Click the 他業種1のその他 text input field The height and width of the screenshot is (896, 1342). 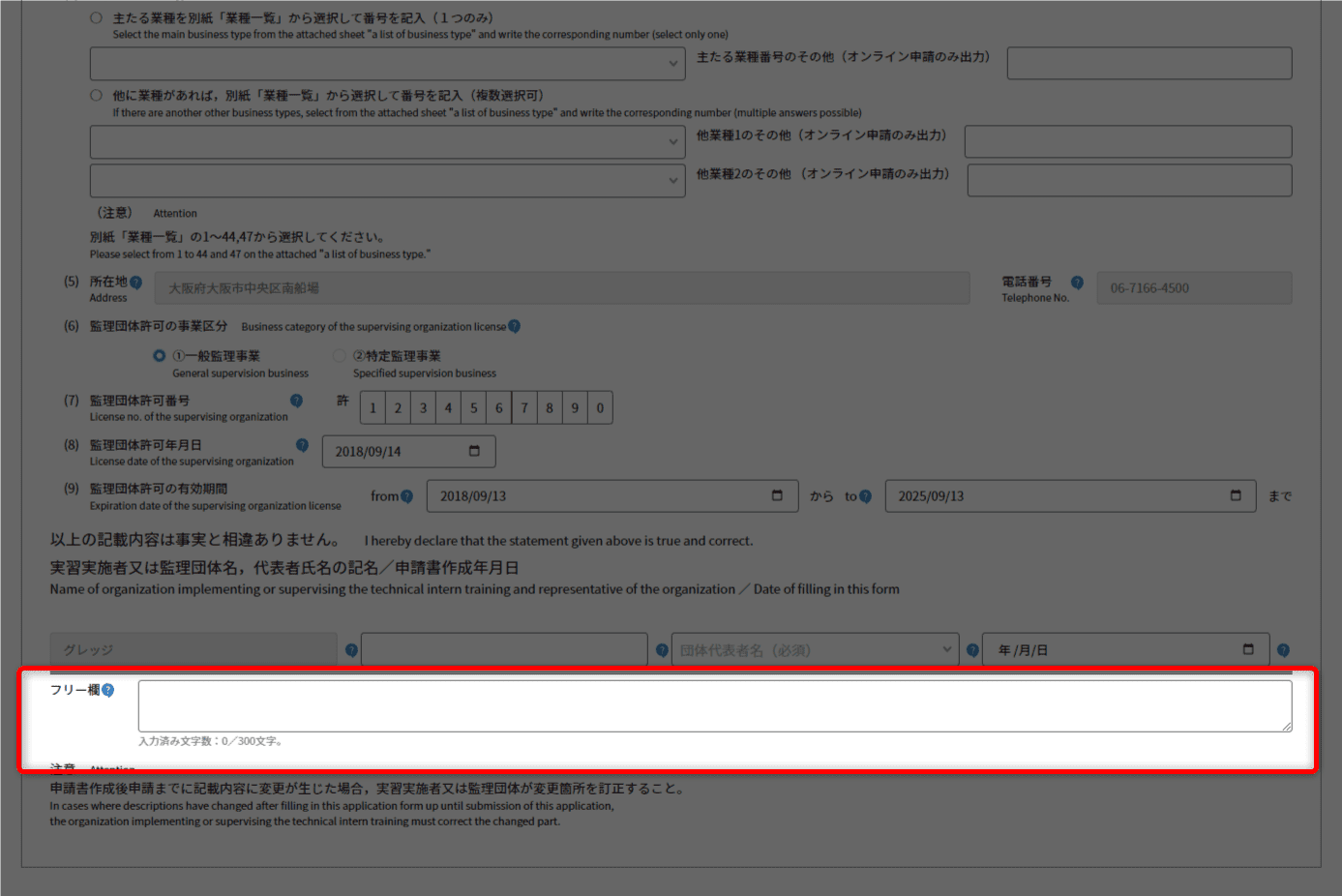coord(1127,141)
